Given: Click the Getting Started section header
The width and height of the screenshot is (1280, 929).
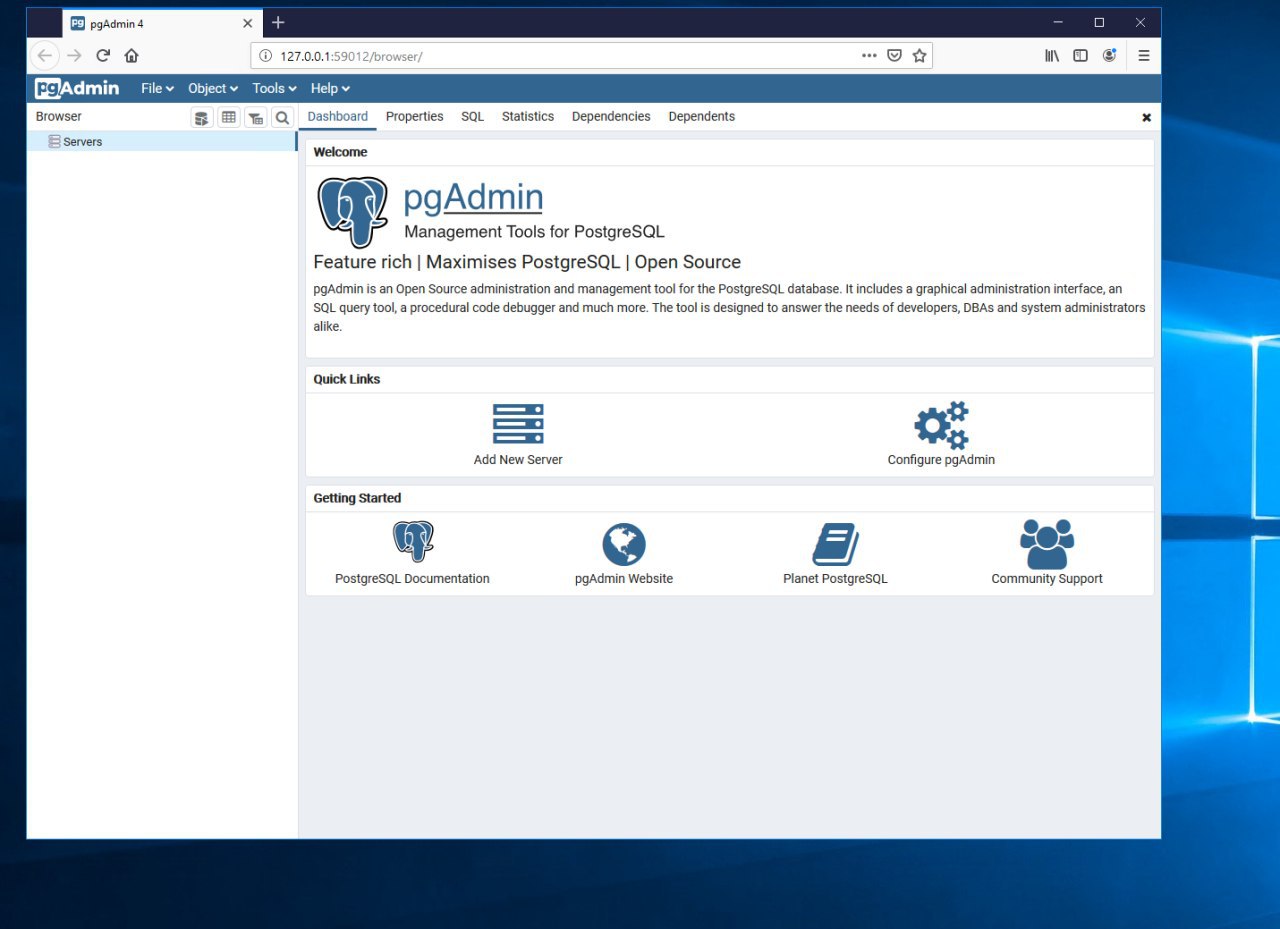Looking at the screenshot, I should coord(357,498).
